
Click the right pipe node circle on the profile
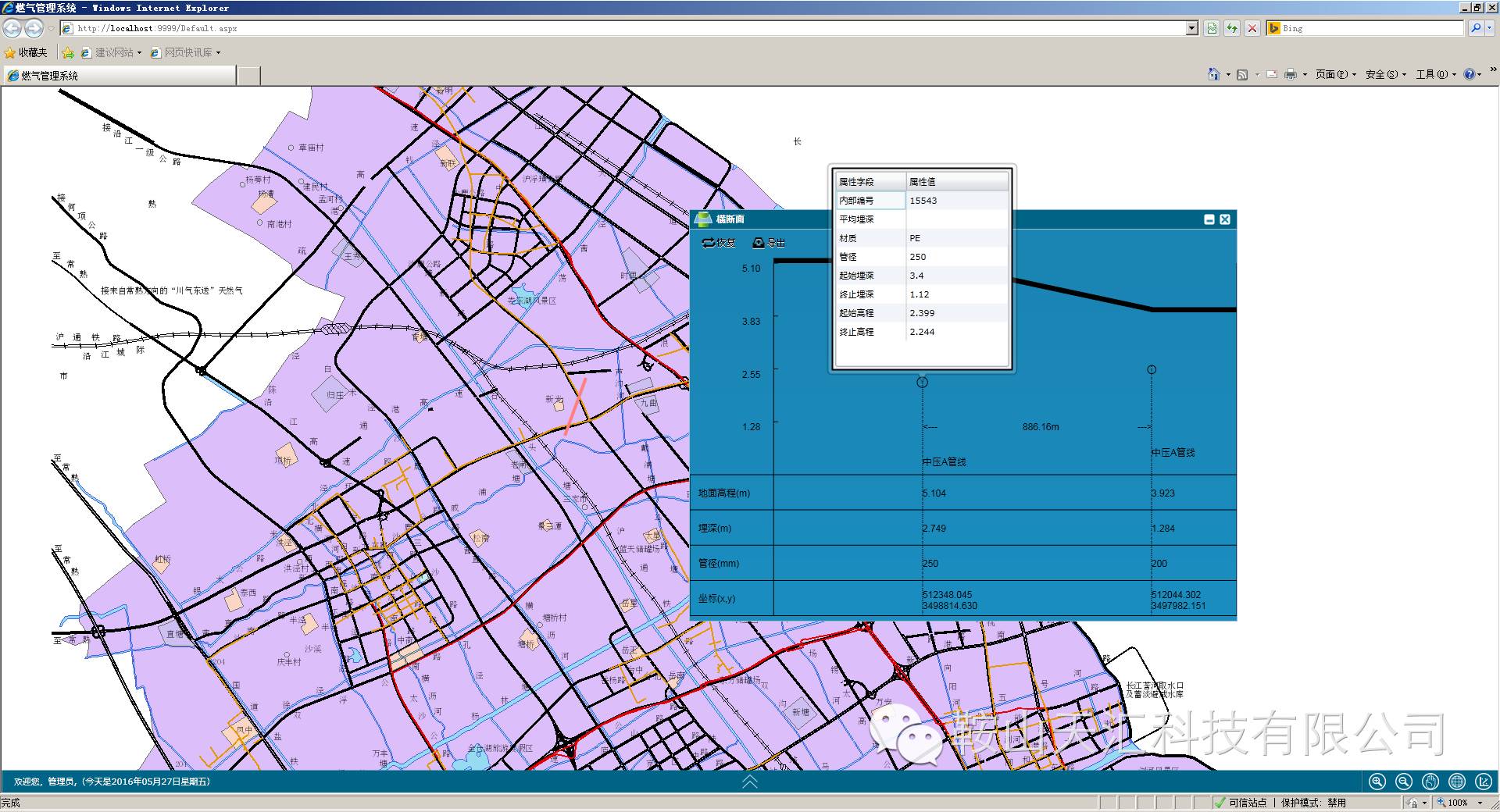[x=1152, y=369]
